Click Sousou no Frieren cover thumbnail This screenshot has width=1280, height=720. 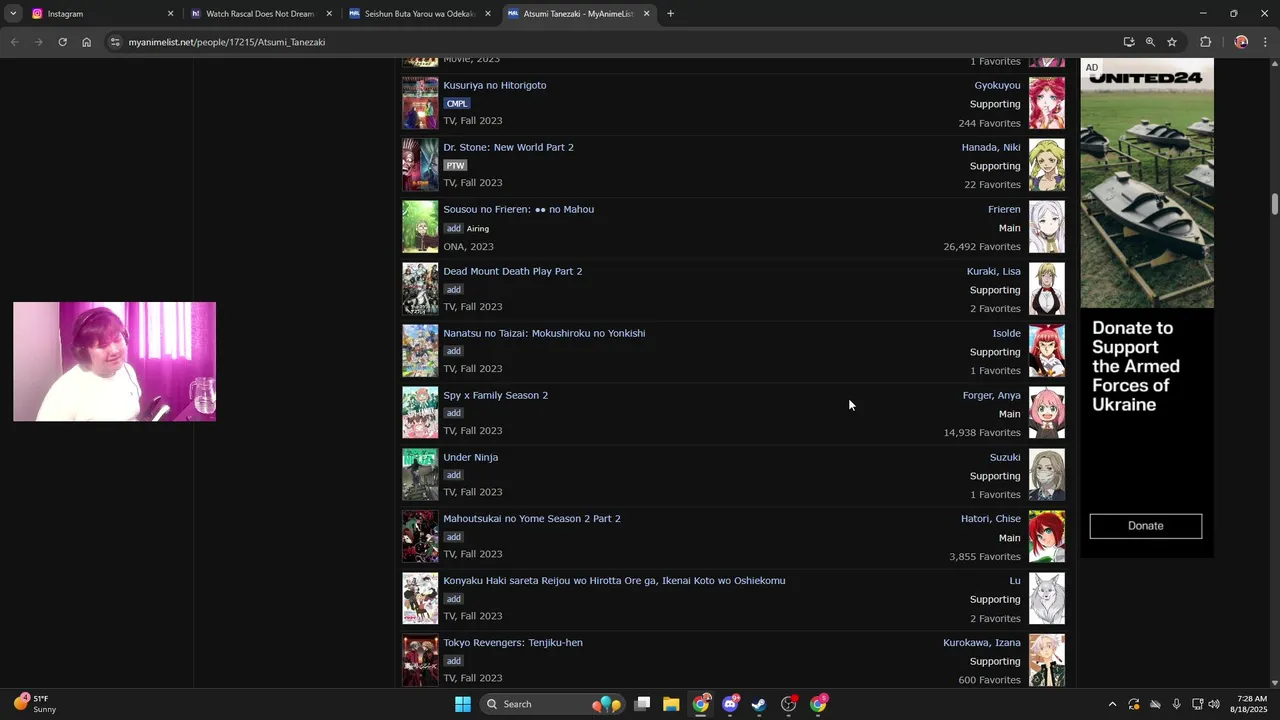coord(420,227)
